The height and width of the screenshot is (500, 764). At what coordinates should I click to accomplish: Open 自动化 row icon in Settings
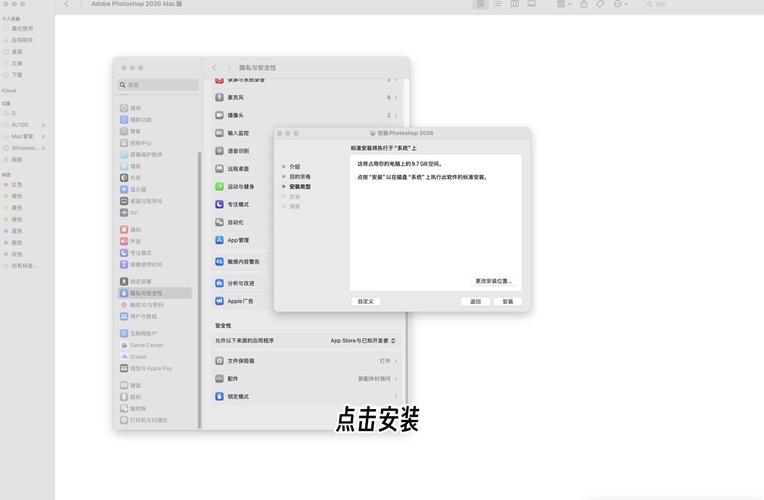tap(219, 222)
